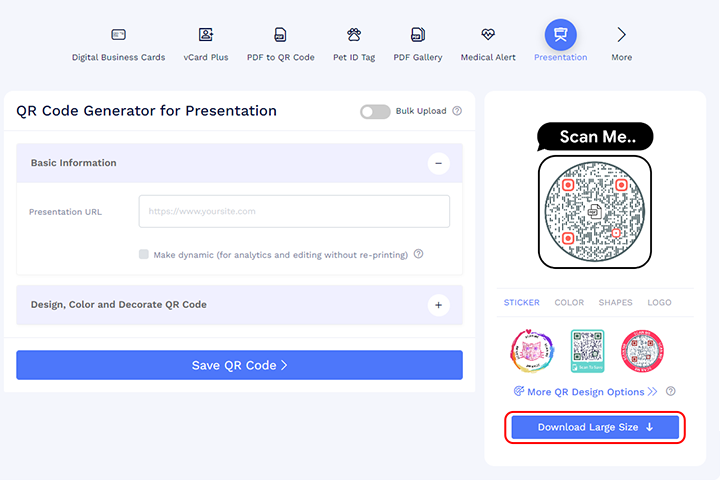Open help icon next to Bulk Upload

pyautogui.click(x=457, y=111)
